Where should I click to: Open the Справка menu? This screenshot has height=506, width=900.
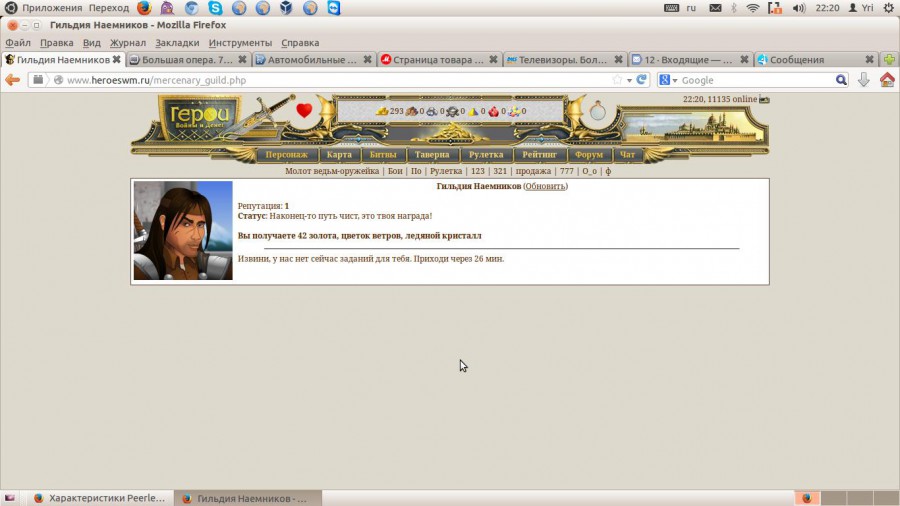[x=300, y=42]
